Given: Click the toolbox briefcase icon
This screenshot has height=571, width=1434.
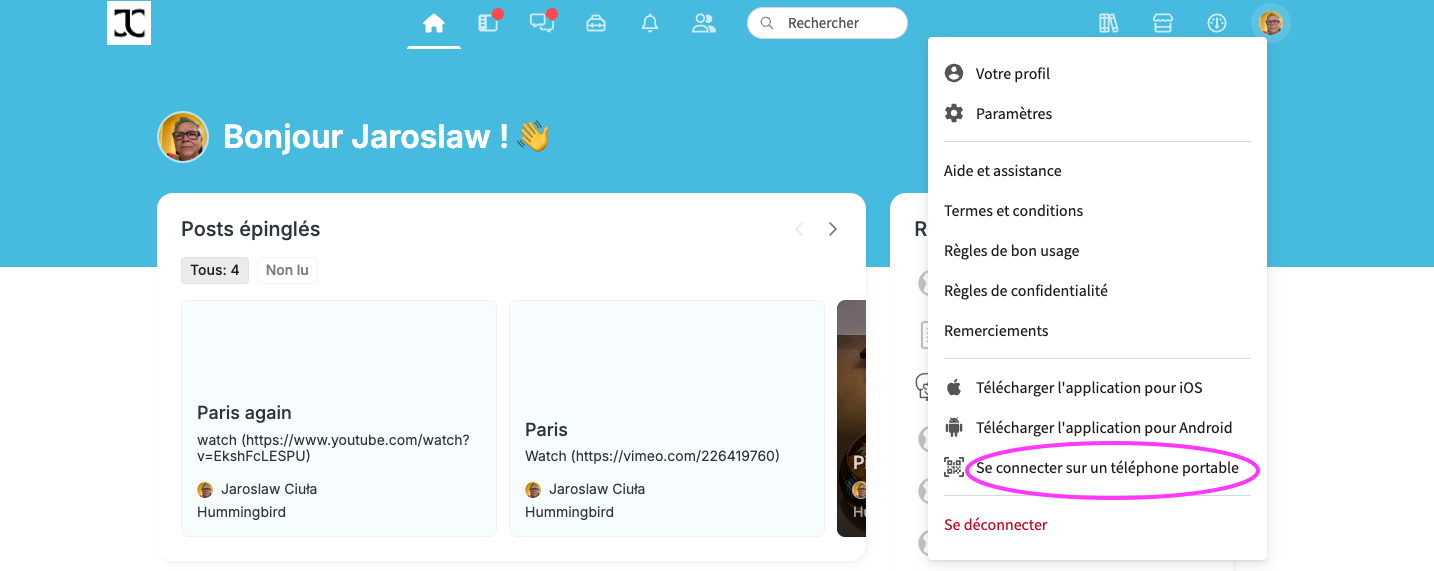Looking at the screenshot, I should point(596,23).
